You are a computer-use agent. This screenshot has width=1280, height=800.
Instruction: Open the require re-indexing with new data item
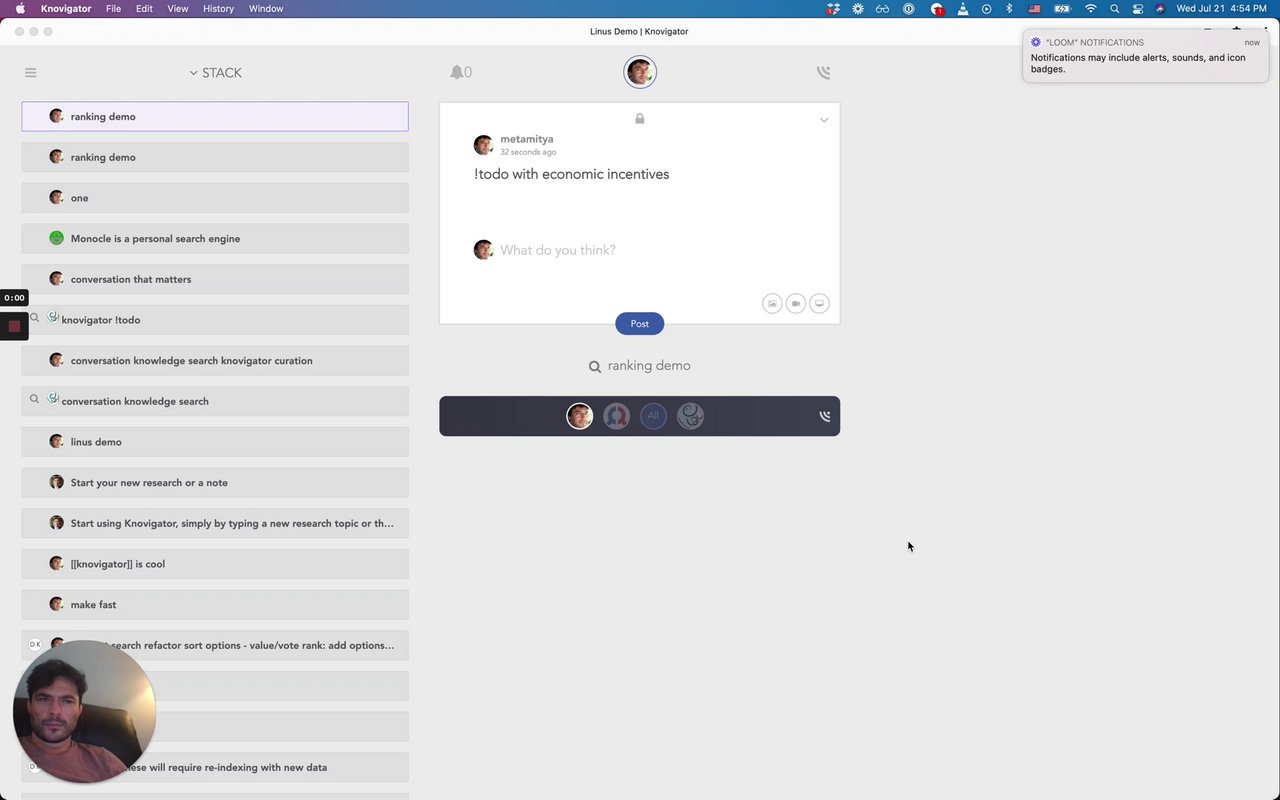click(215, 767)
